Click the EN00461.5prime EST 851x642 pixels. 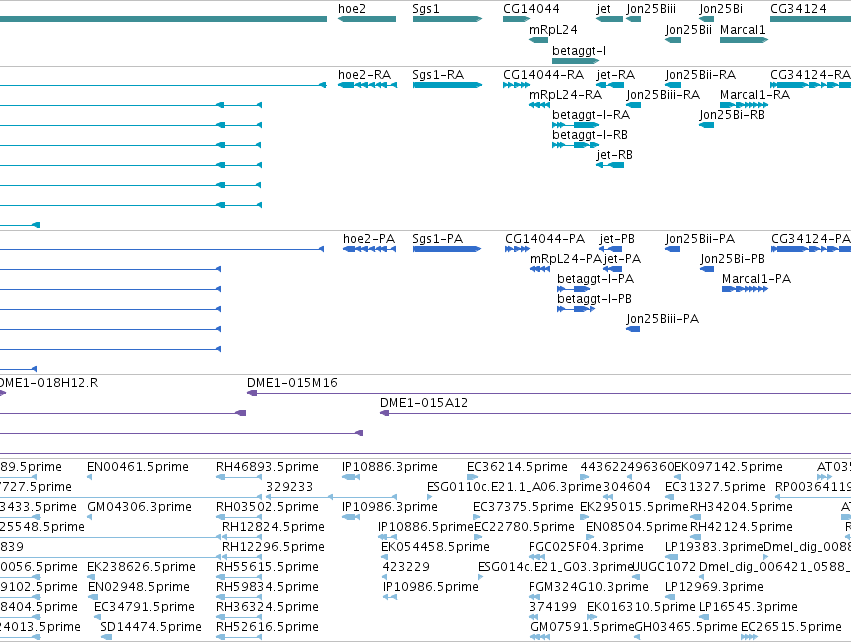(x=90, y=477)
